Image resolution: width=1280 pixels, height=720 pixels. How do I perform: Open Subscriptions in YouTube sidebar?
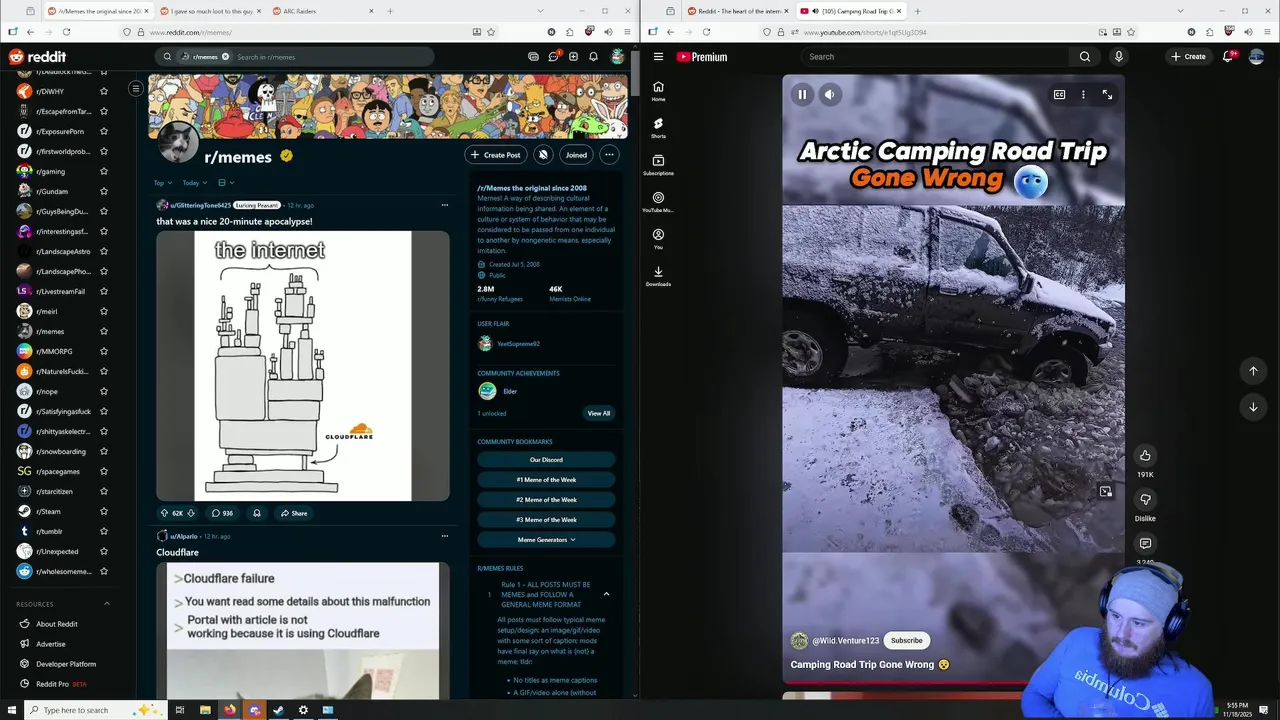(658, 165)
